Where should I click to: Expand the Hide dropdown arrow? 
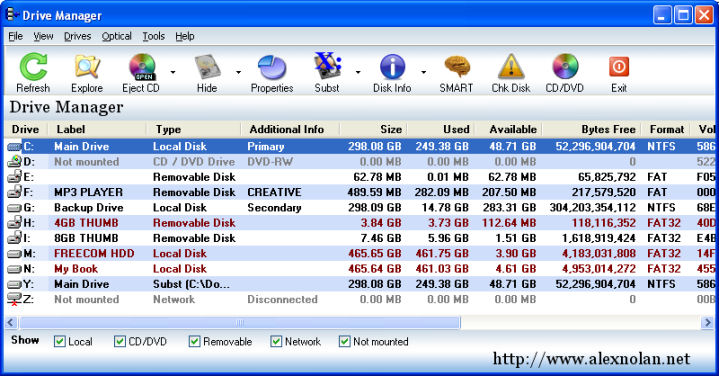(238, 72)
